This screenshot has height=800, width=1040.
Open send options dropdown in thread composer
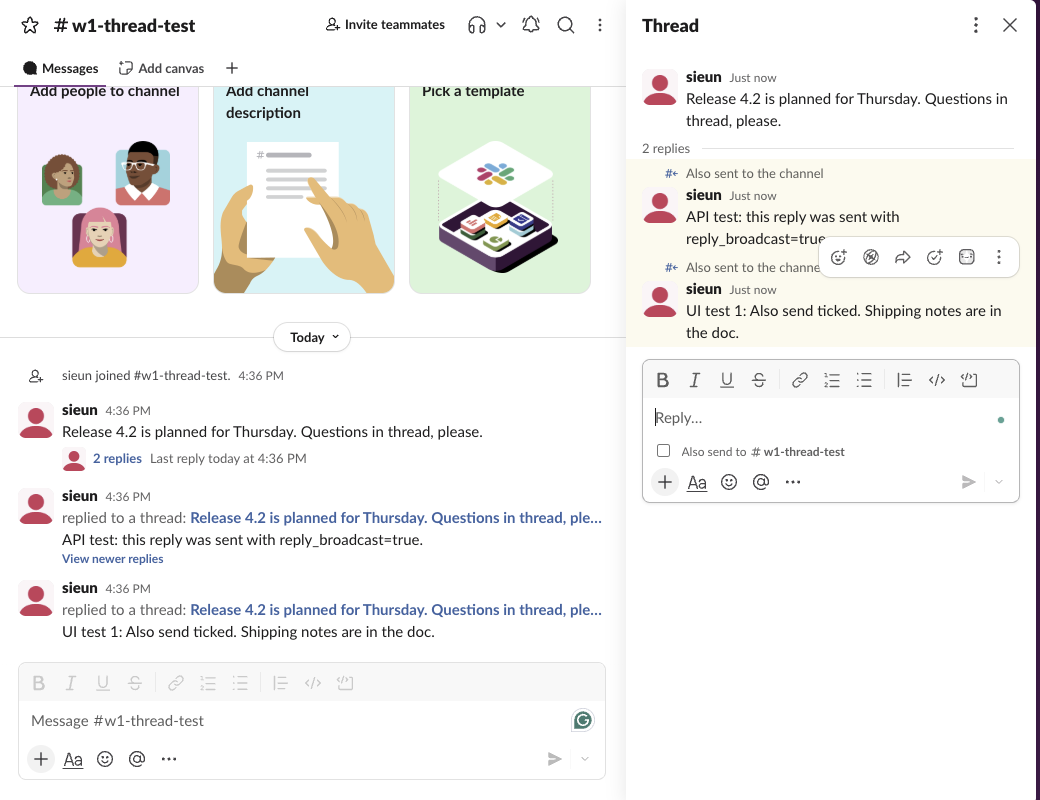[x=999, y=482]
